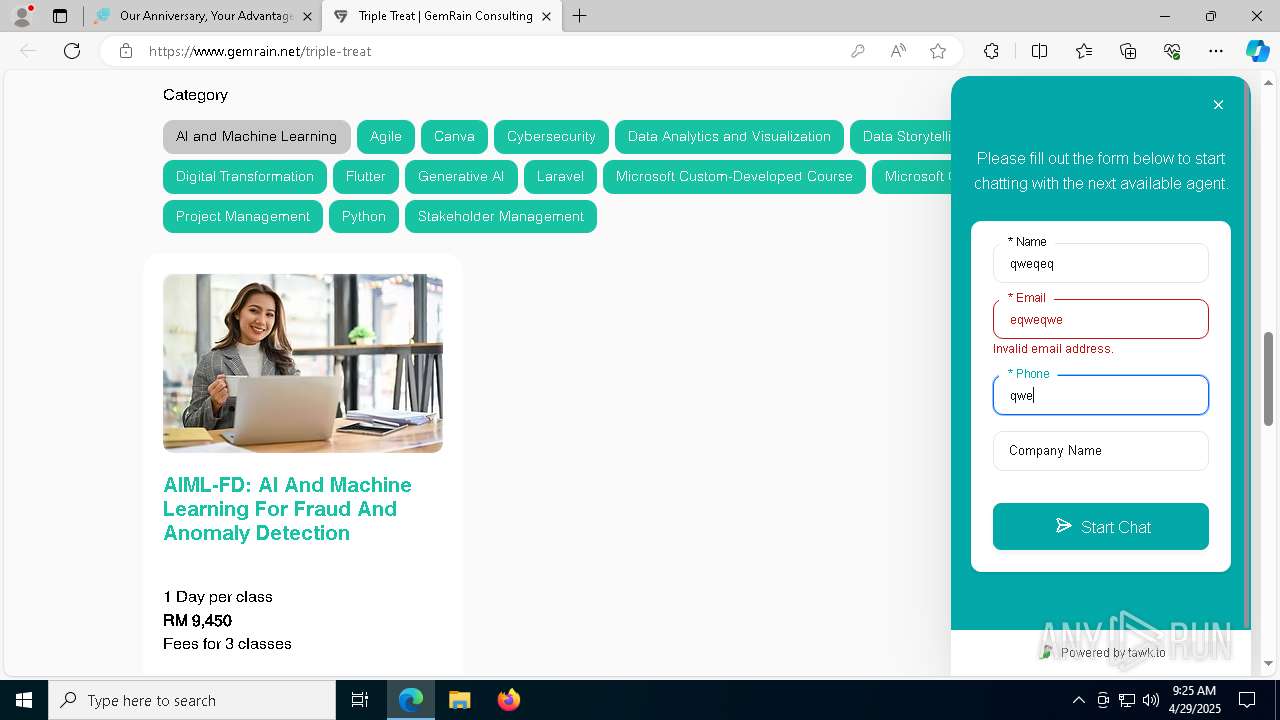The width and height of the screenshot is (1280, 720).
Task: Open a new tab with plus button
Action: (x=580, y=16)
